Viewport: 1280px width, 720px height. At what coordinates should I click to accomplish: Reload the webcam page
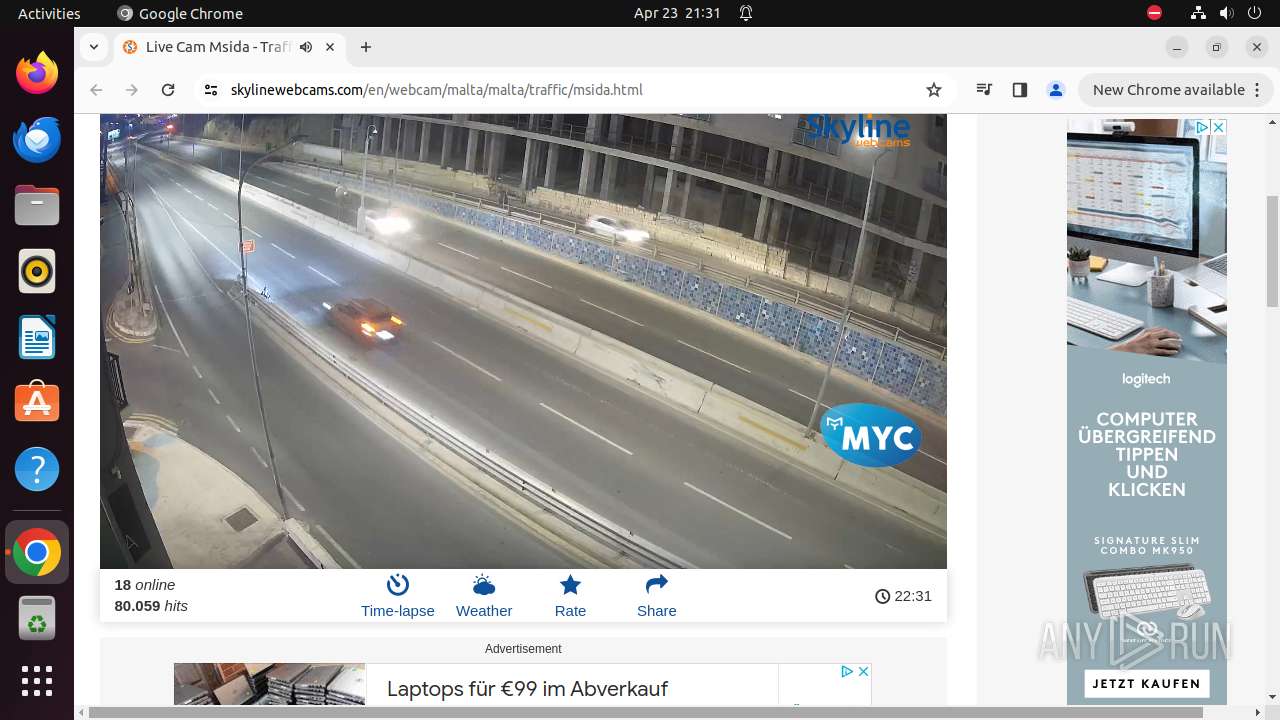click(168, 90)
